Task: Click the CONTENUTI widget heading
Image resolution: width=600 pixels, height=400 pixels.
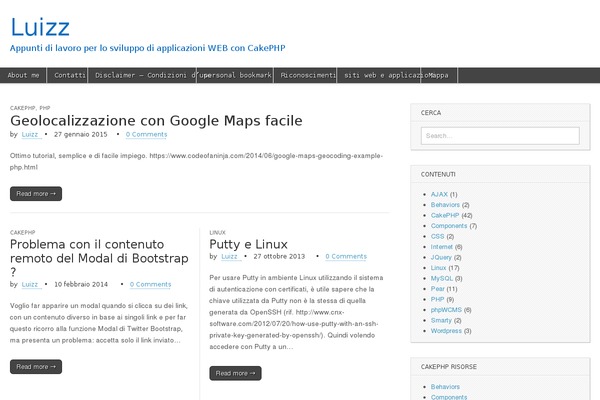Action: pos(438,175)
